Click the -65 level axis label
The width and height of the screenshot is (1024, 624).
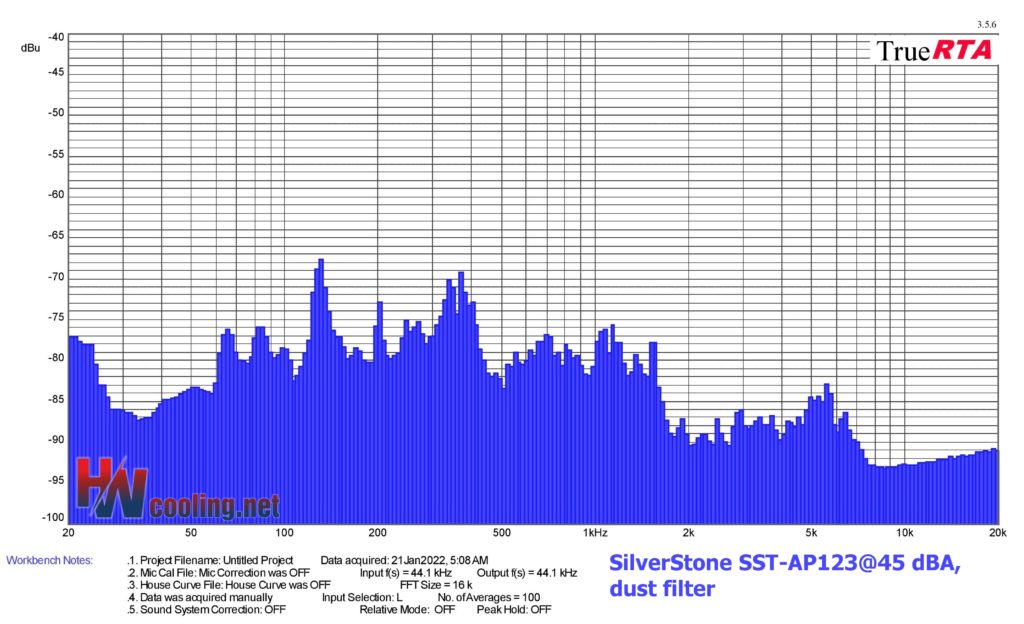click(56, 235)
